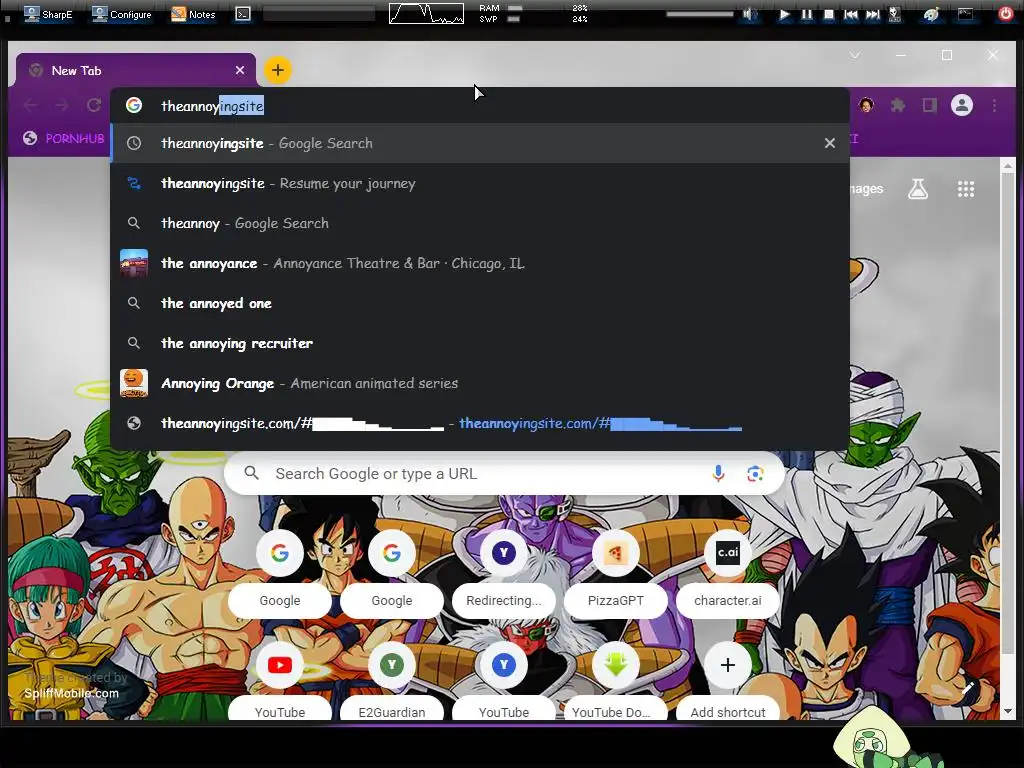Open the second Google shortcut tile

[392, 574]
